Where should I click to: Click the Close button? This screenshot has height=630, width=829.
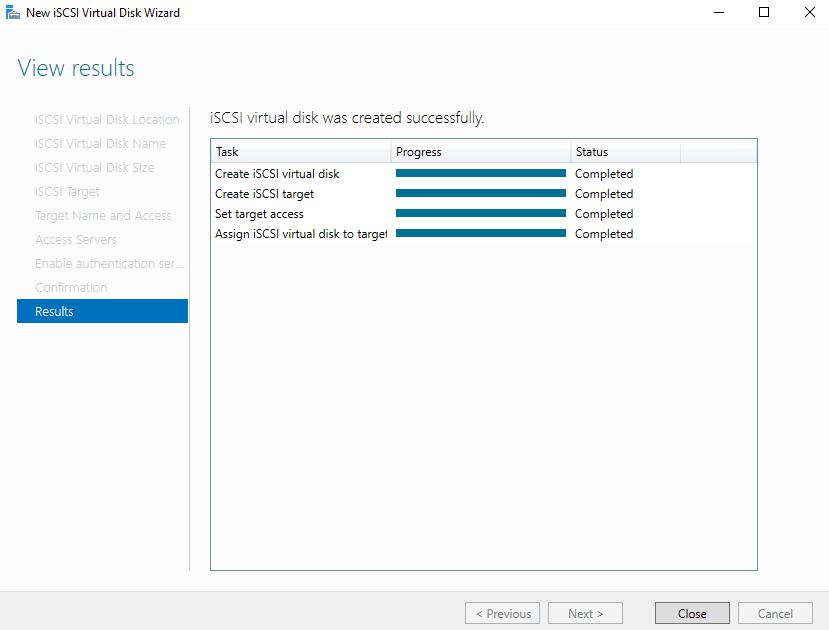pos(692,613)
